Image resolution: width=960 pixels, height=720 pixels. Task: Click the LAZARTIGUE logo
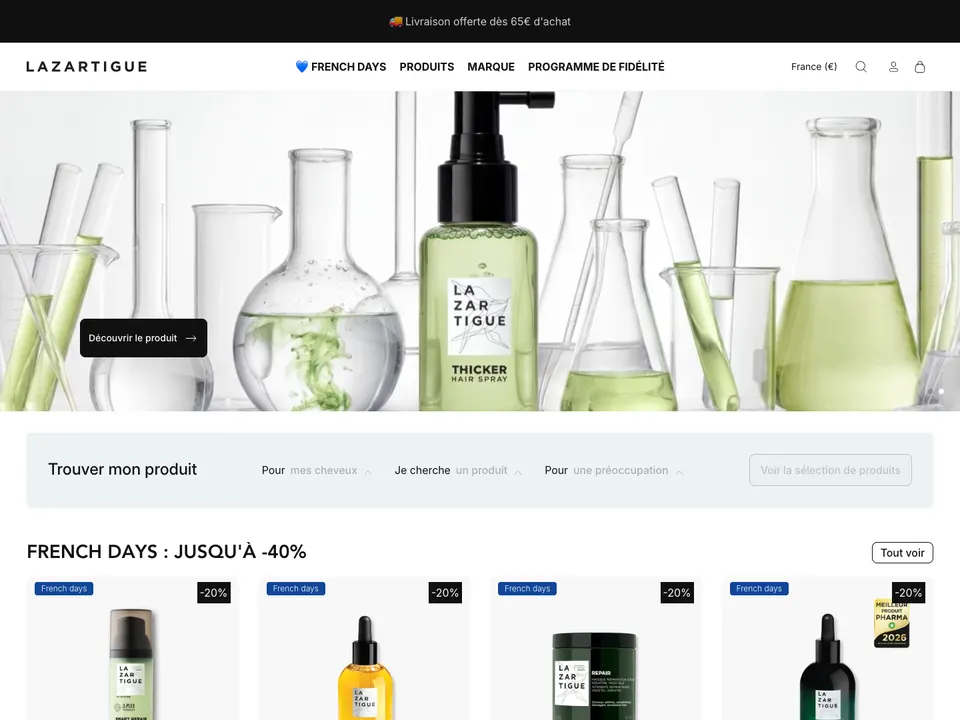coord(86,67)
